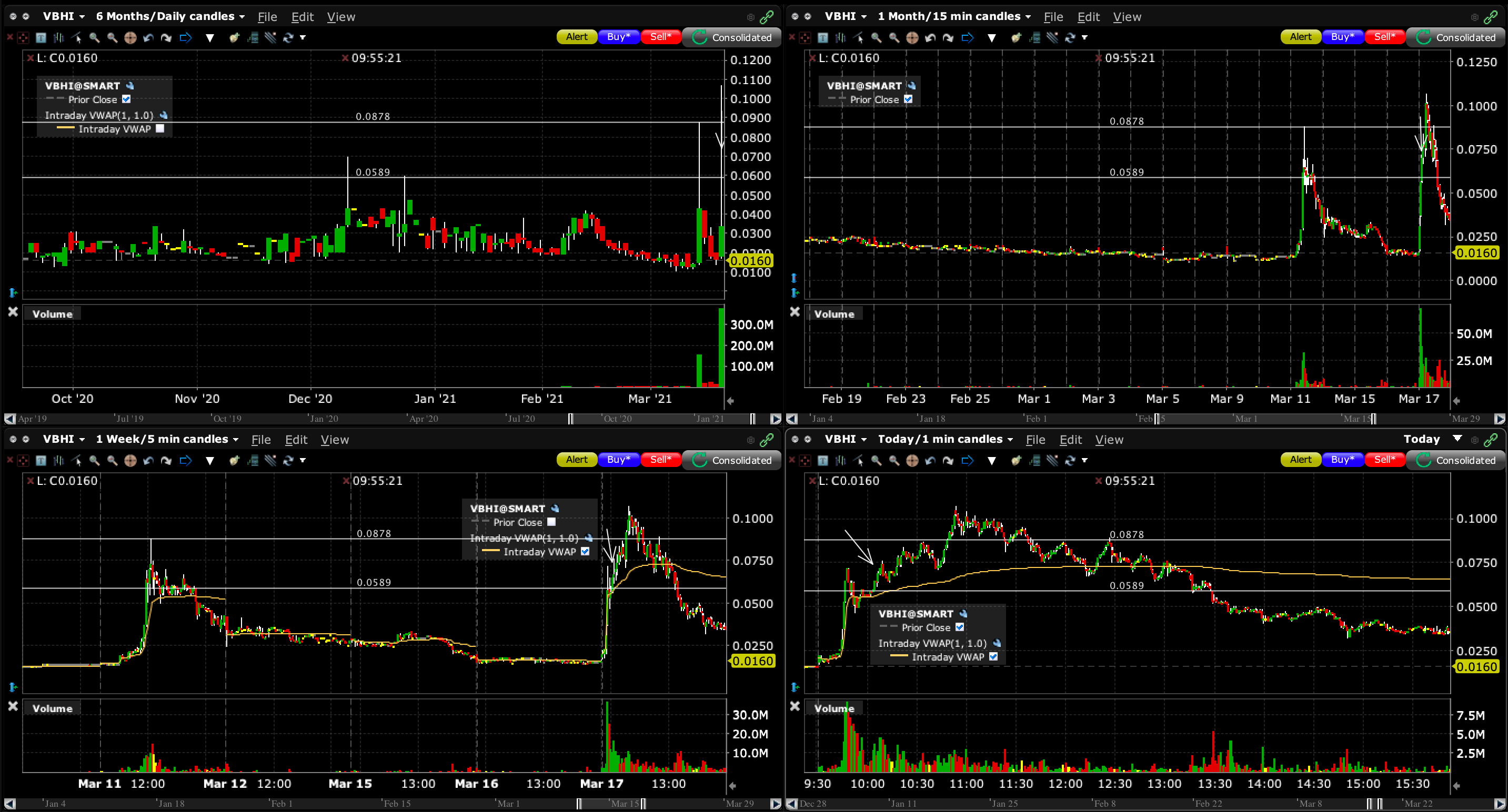Screen dimensions: 1508x812
Task: Uncheck Prior Close in daily candles legend
Action: pos(126,99)
